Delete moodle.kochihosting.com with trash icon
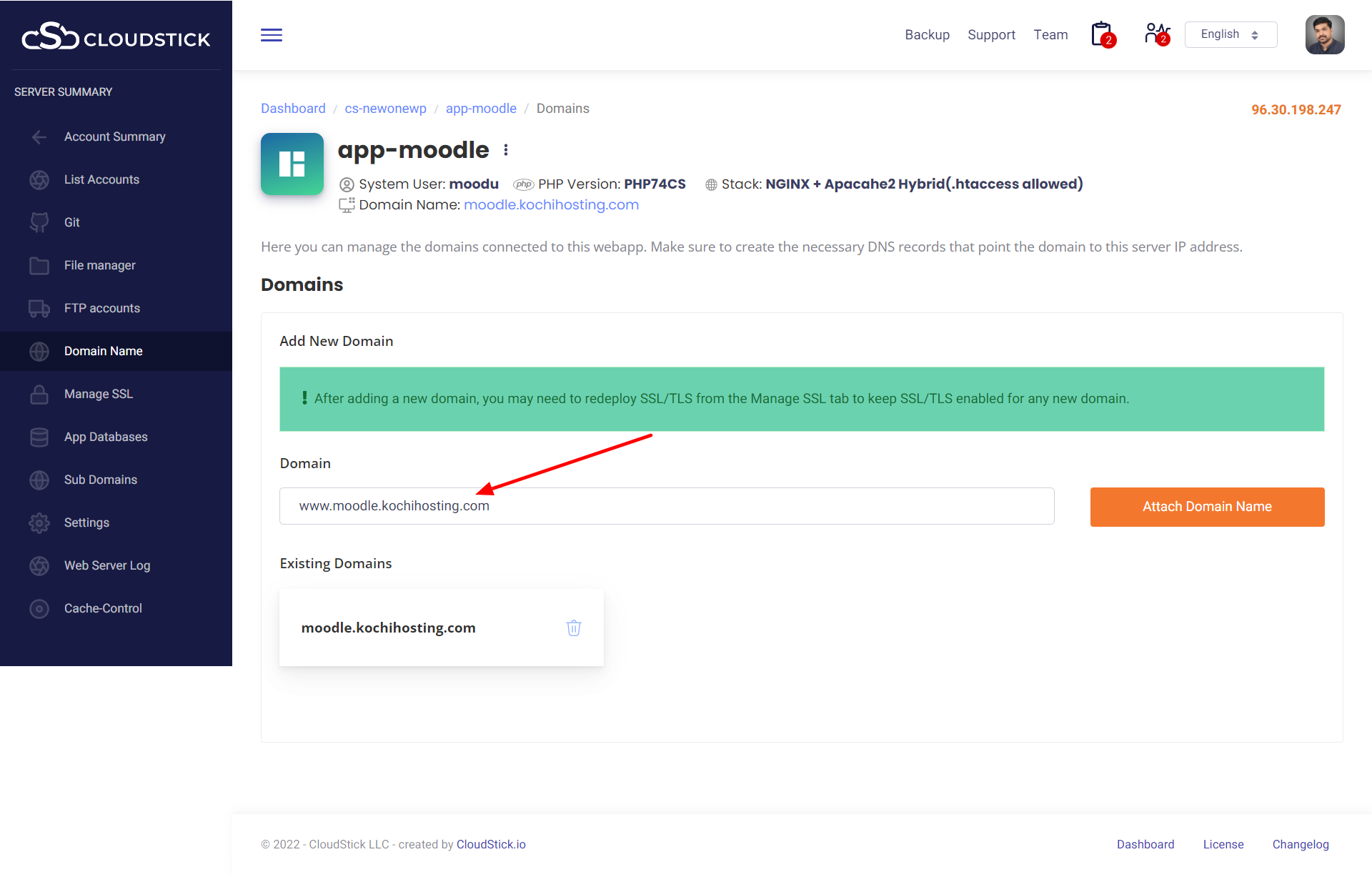This screenshot has height=877, width=1372. [574, 628]
